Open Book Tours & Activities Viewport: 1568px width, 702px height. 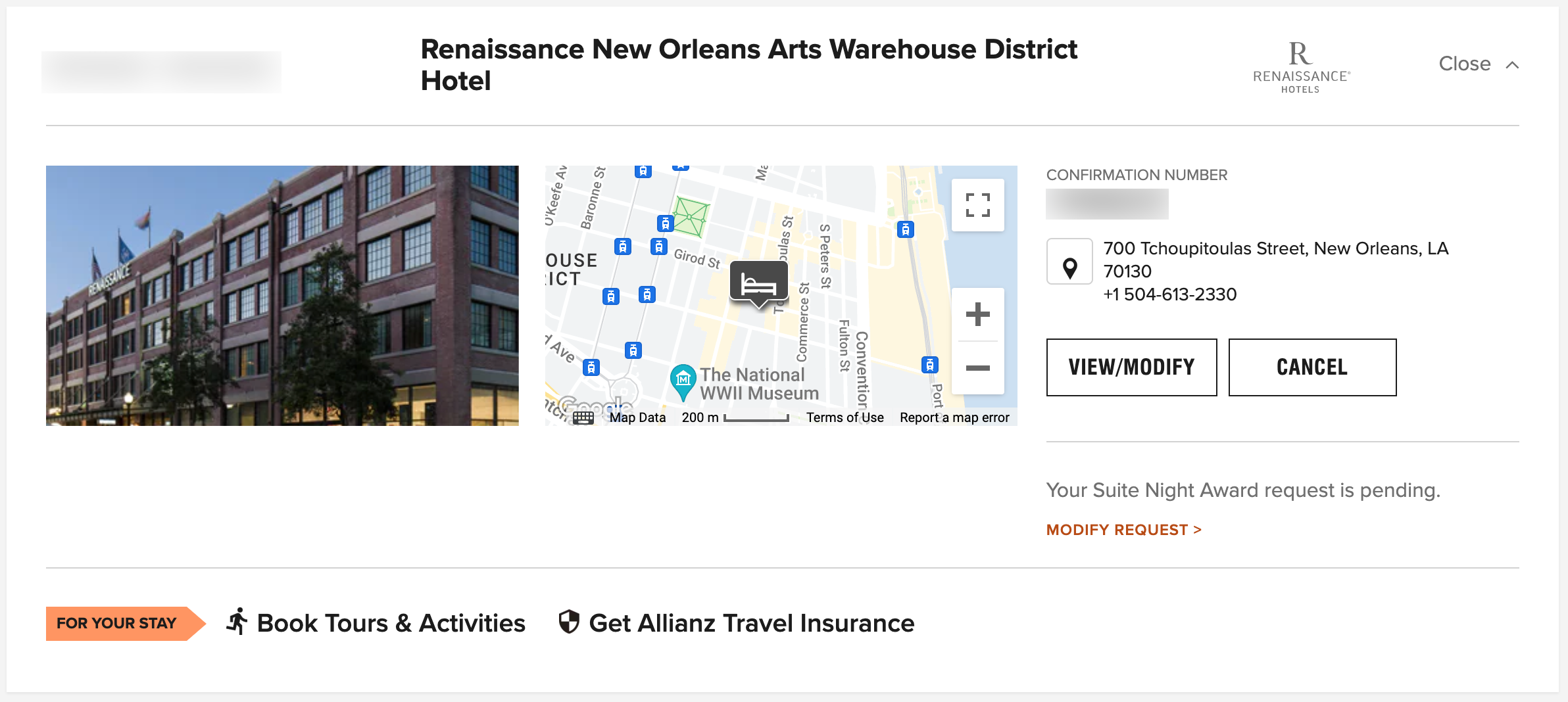pyautogui.click(x=391, y=622)
